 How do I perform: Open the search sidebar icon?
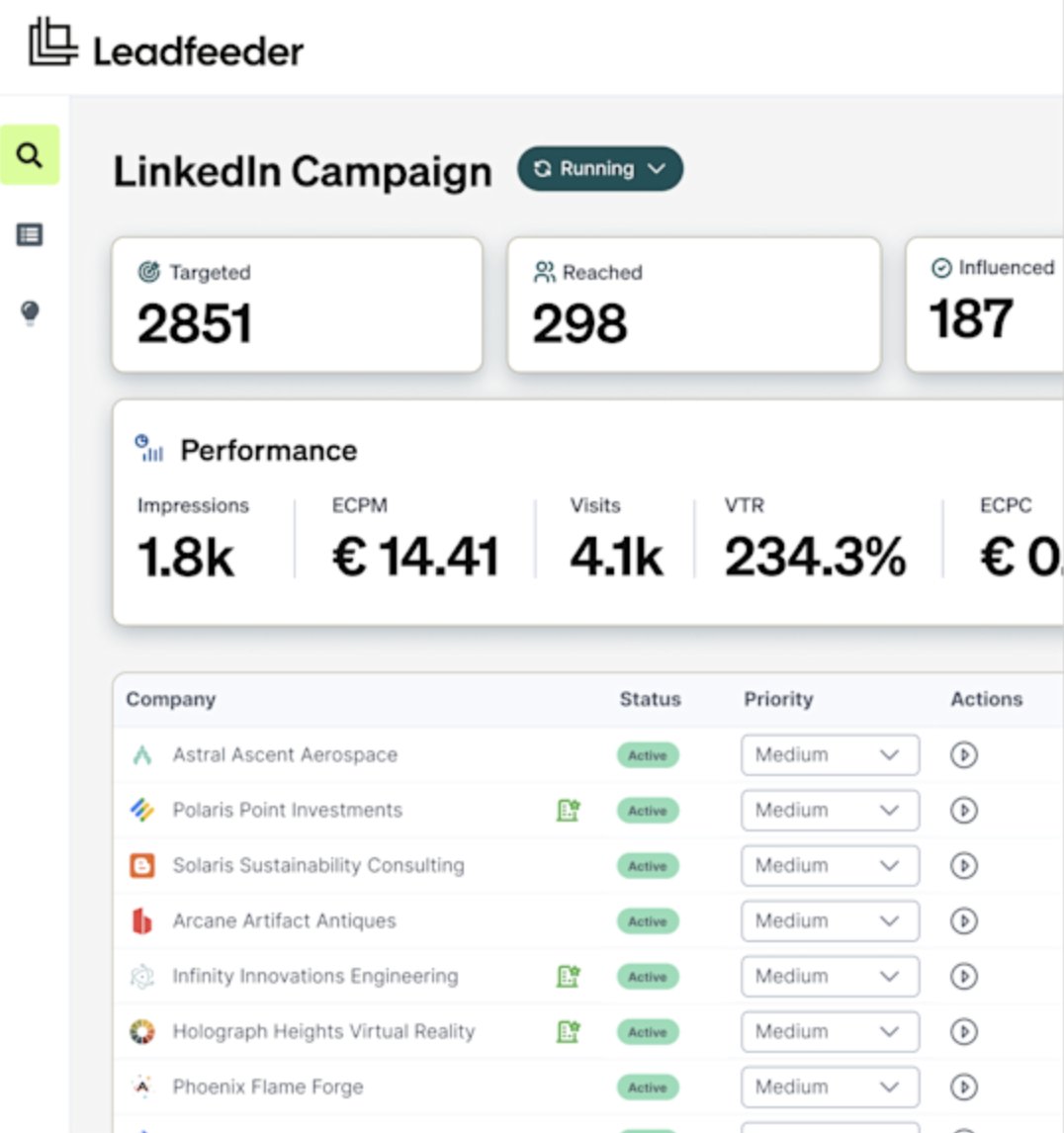tap(30, 154)
